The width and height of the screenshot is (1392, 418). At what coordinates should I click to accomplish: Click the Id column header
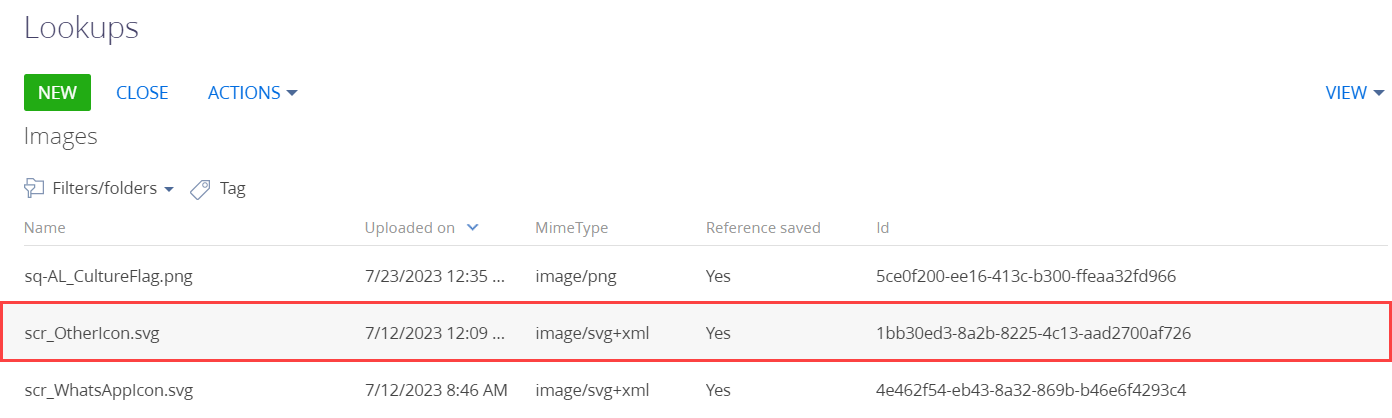point(883,228)
